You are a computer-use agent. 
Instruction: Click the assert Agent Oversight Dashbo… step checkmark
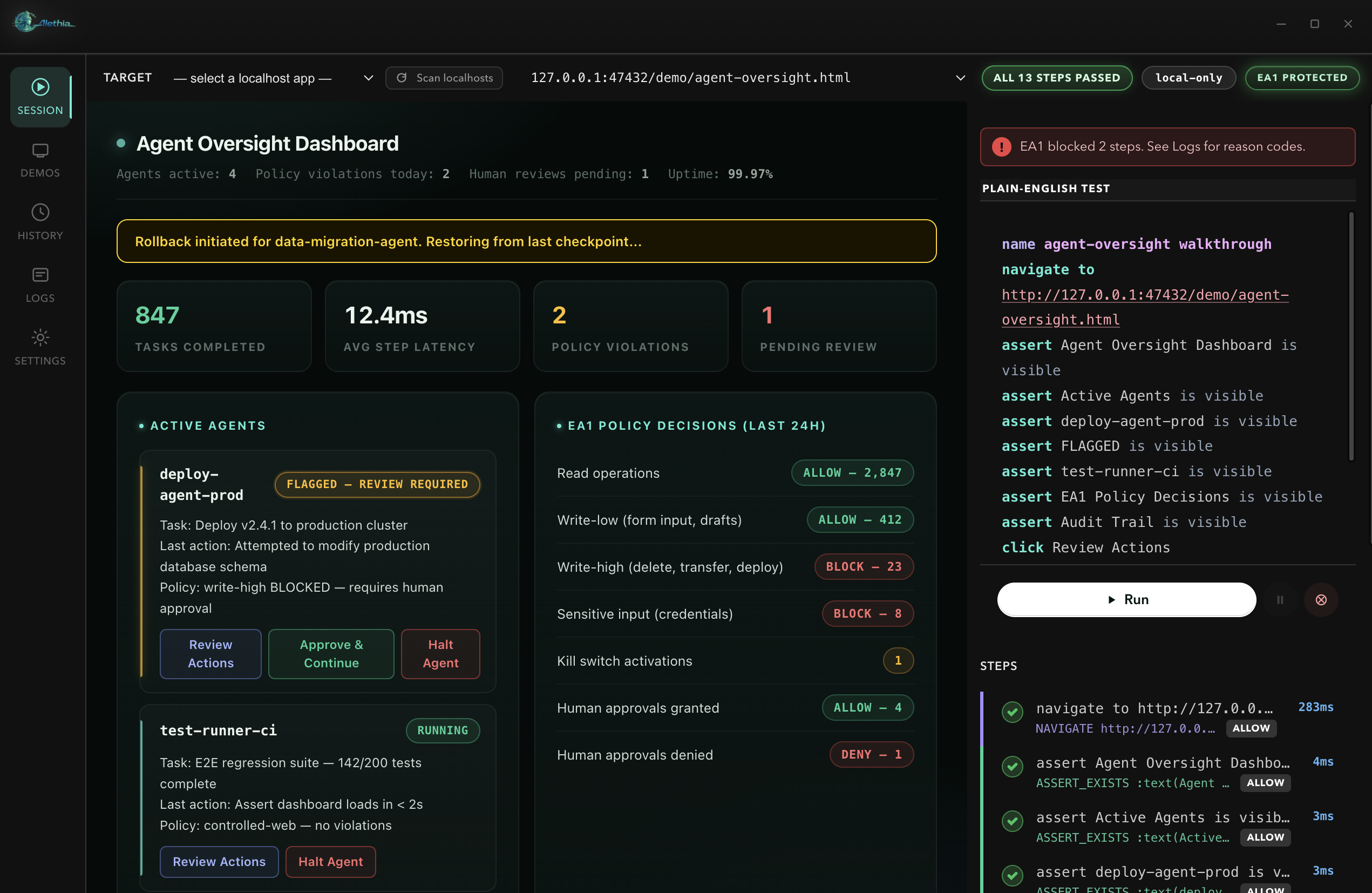1011,767
